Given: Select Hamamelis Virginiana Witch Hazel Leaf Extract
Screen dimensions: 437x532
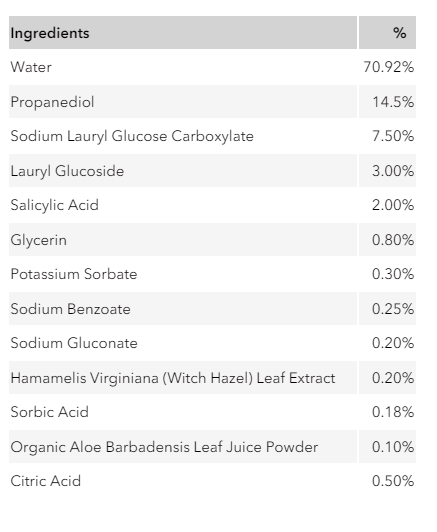Looking at the screenshot, I should coord(173,378).
